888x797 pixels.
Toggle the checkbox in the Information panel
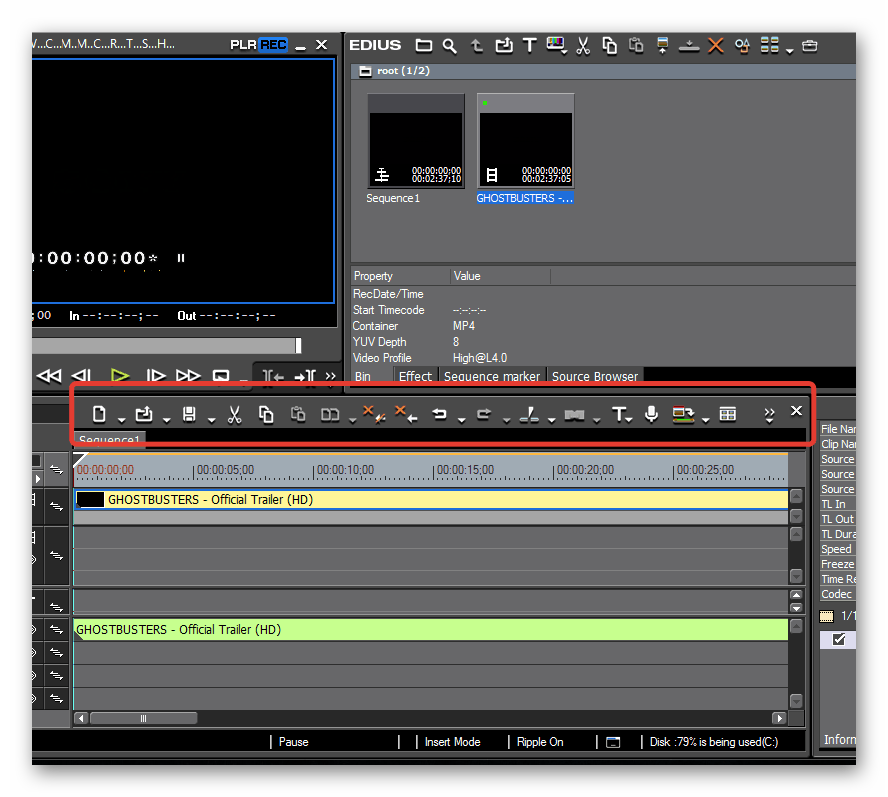838,639
